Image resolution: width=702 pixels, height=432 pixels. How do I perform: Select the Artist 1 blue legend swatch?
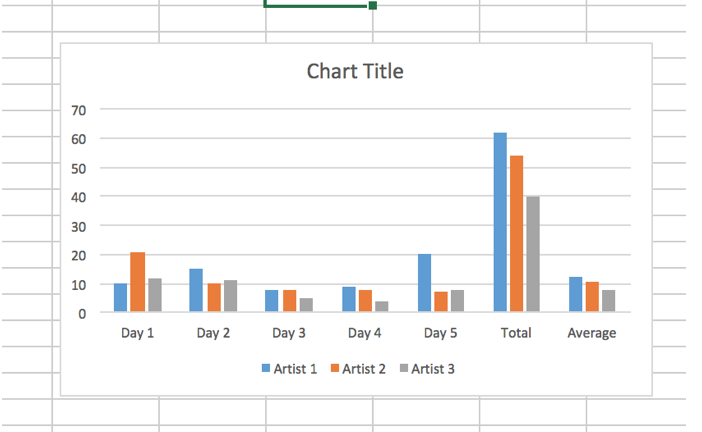point(266,368)
